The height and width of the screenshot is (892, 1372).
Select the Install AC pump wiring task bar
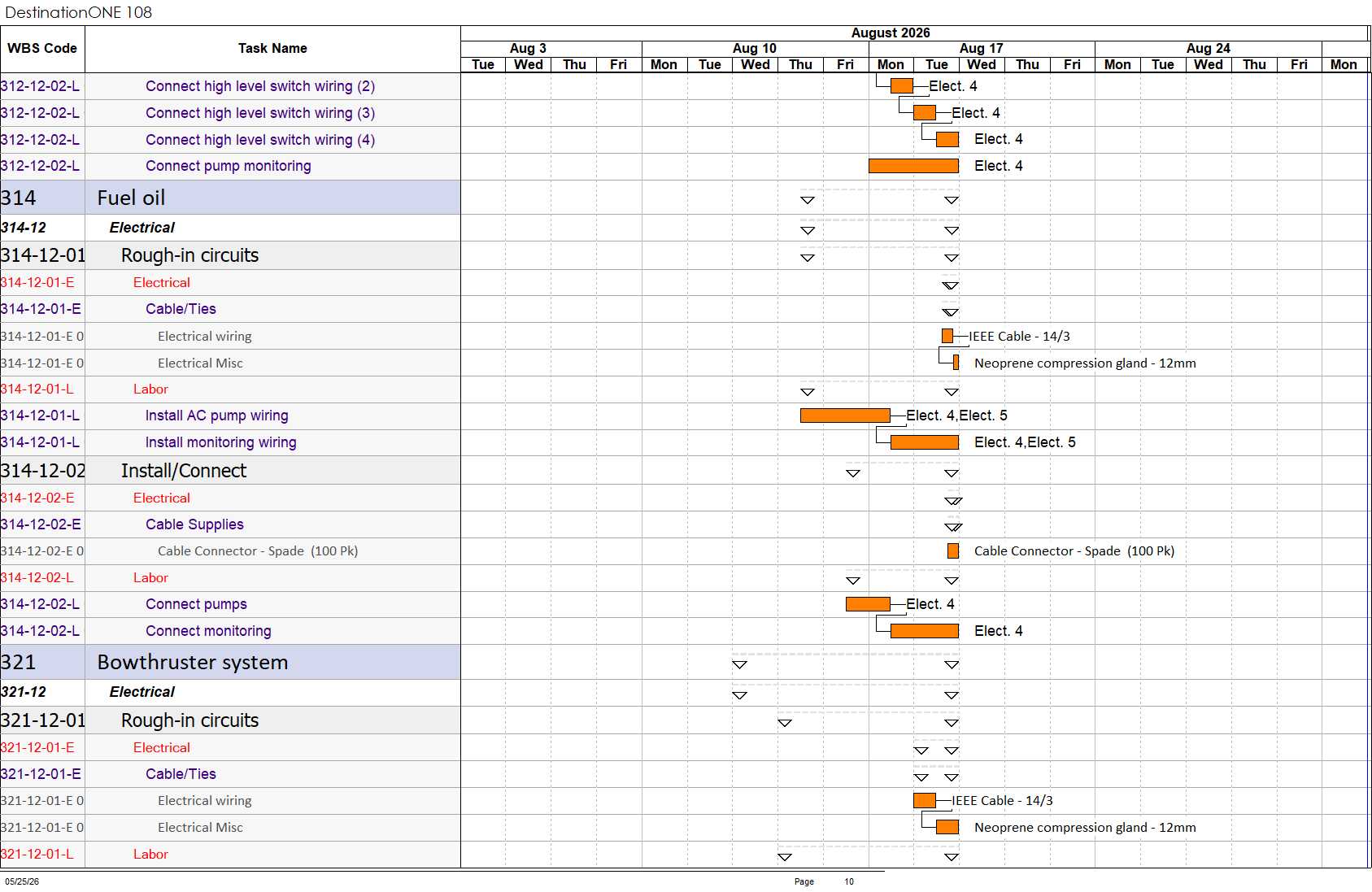click(845, 416)
